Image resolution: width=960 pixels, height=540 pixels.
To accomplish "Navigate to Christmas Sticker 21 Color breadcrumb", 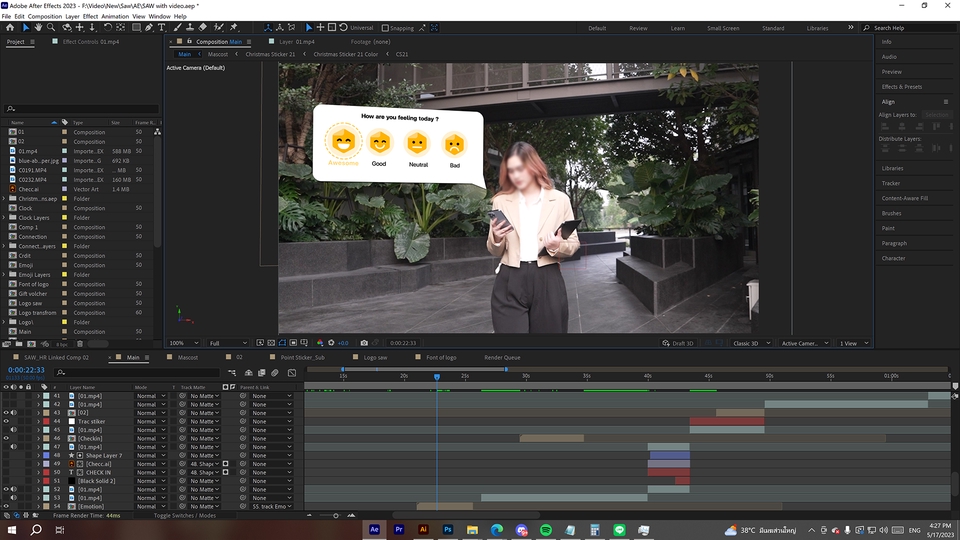I will pos(345,54).
